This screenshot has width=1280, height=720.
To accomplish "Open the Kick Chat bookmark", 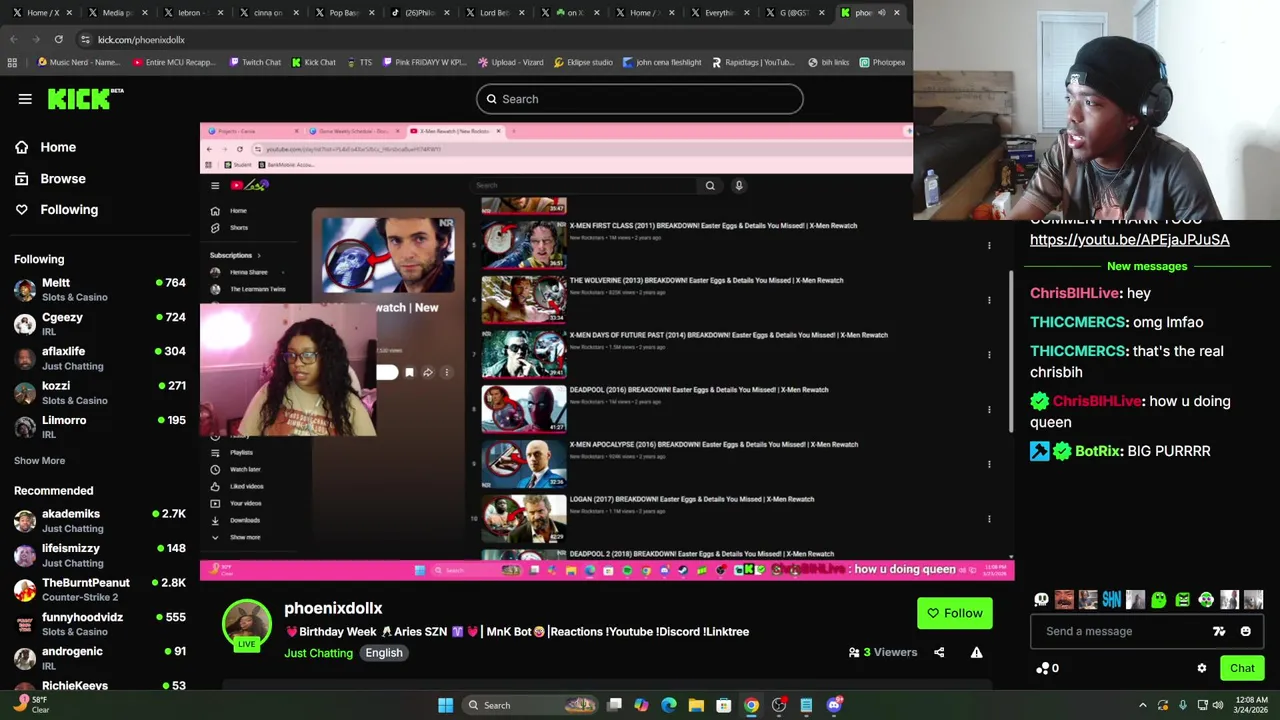I will 313,62.
